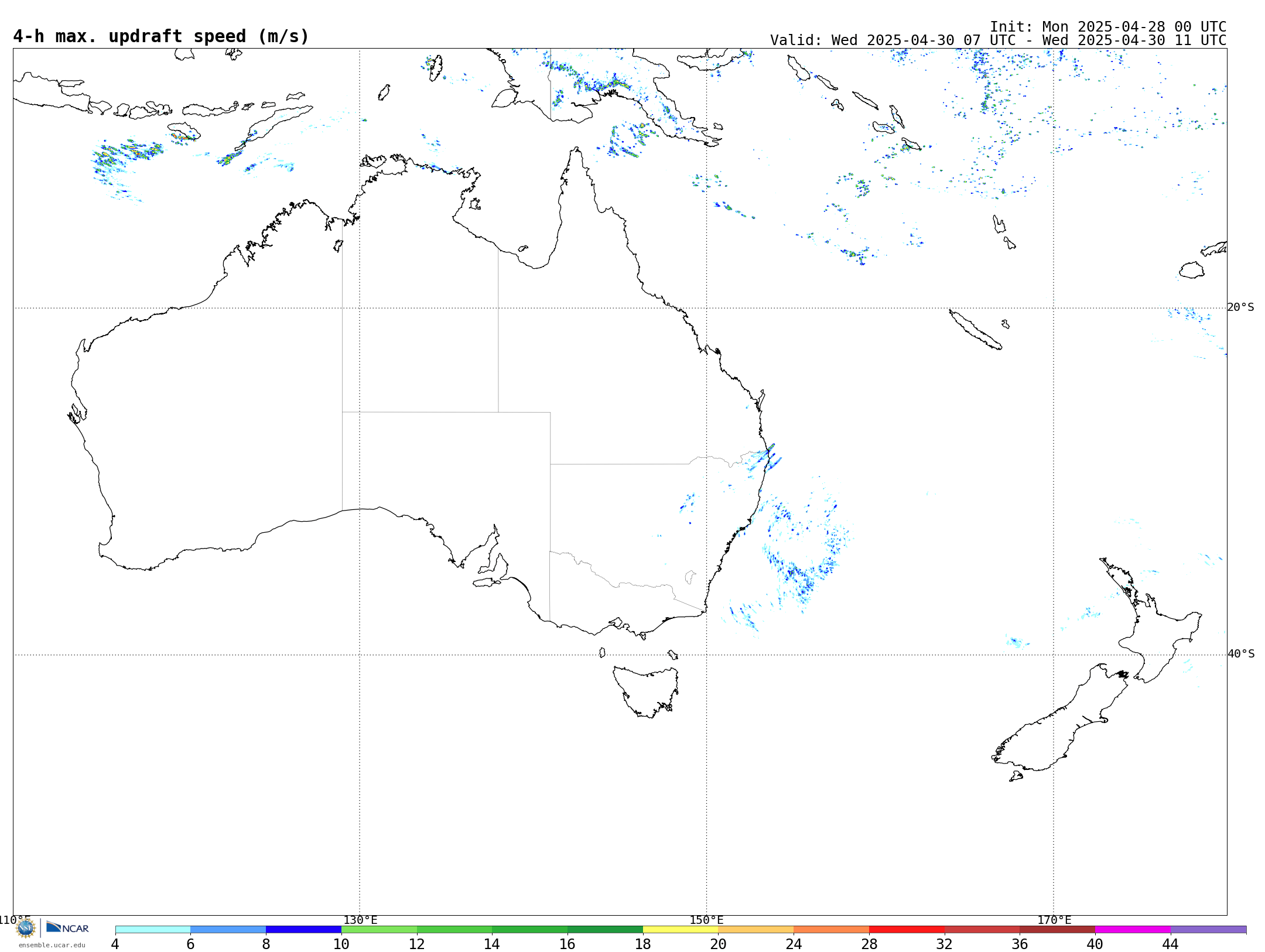The width and height of the screenshot is (1265, 952).
Task: Click the colorbar tick label 10
Action: pyautogui.click(x=341, y=944)
